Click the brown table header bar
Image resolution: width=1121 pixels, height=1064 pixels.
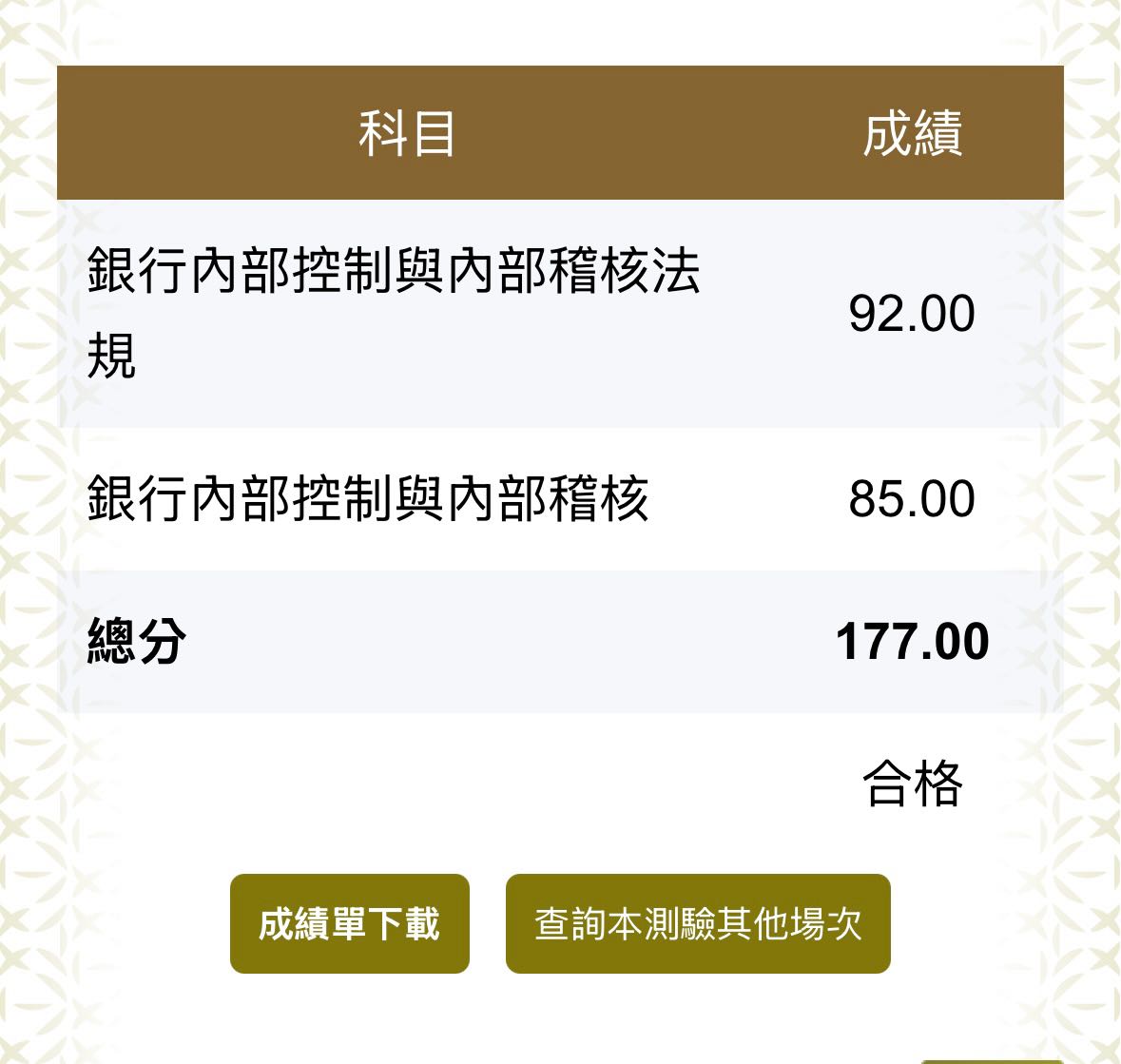(x=561, y=131)
